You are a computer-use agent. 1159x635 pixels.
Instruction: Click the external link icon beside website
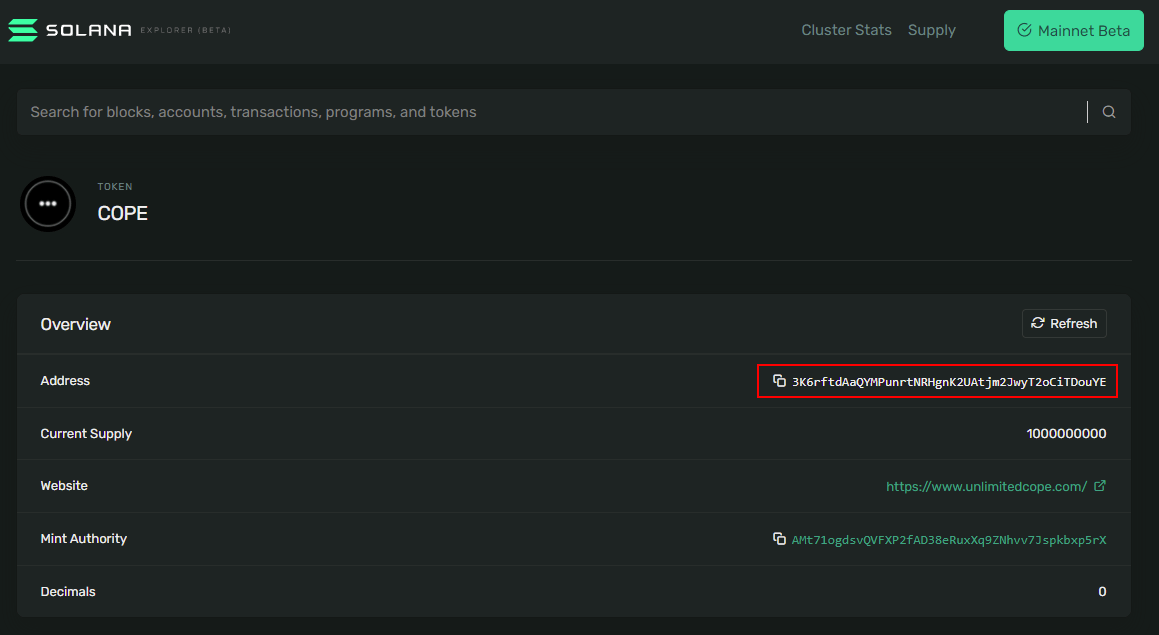click(x=1100, y=486)
